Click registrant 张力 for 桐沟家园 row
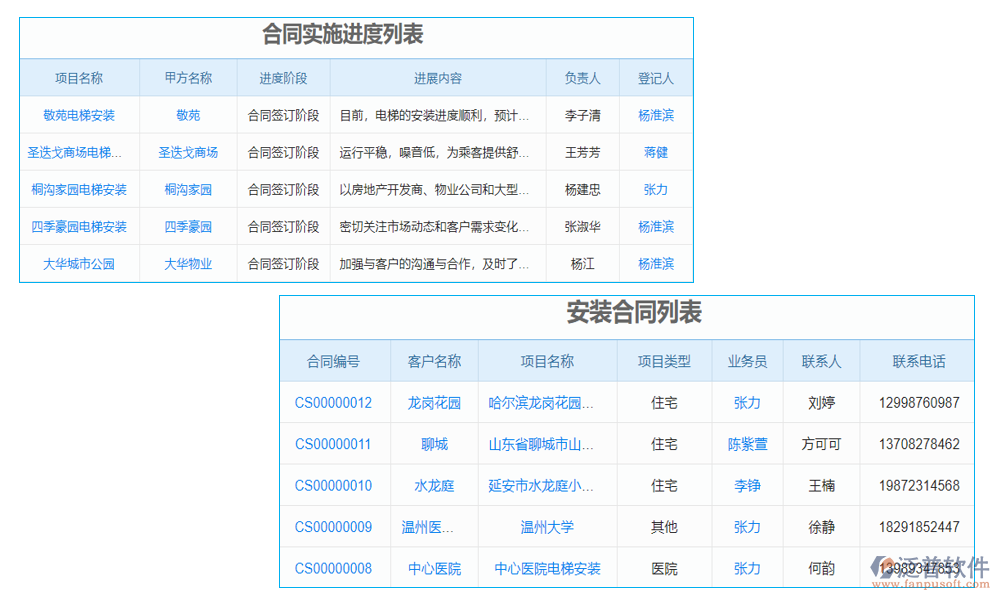This screenshot has height=600, width=1000. click(655, 189)
